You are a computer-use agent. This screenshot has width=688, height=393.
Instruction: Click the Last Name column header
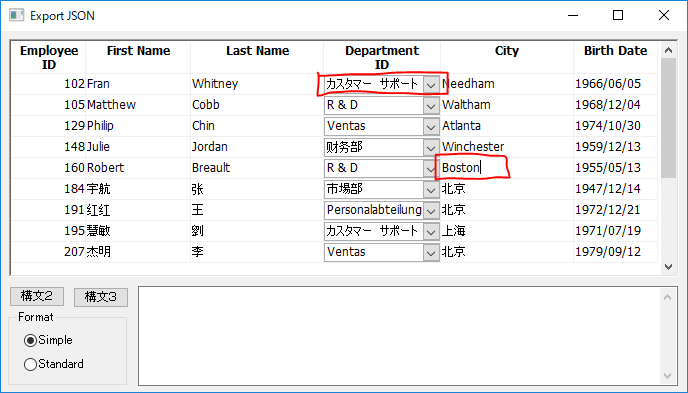pyautogui.click(x=258, y=57)
